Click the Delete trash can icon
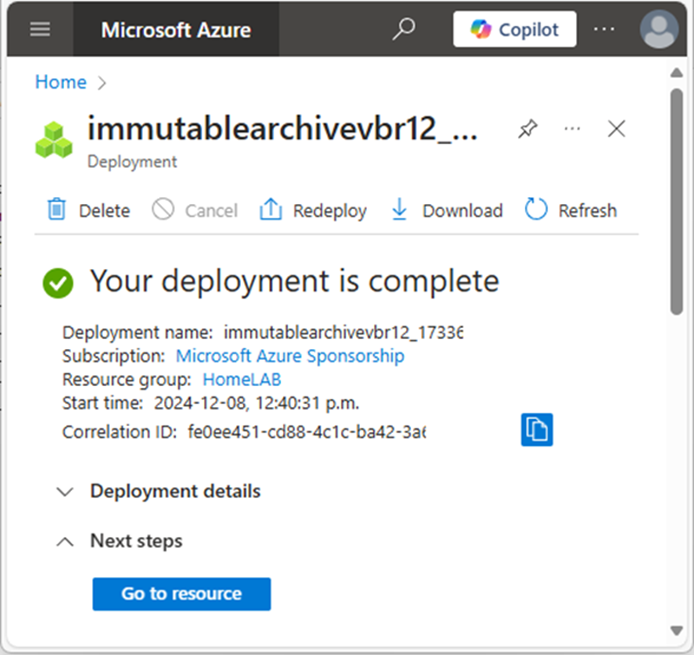 pyautogui.click(x=56, y=209)
